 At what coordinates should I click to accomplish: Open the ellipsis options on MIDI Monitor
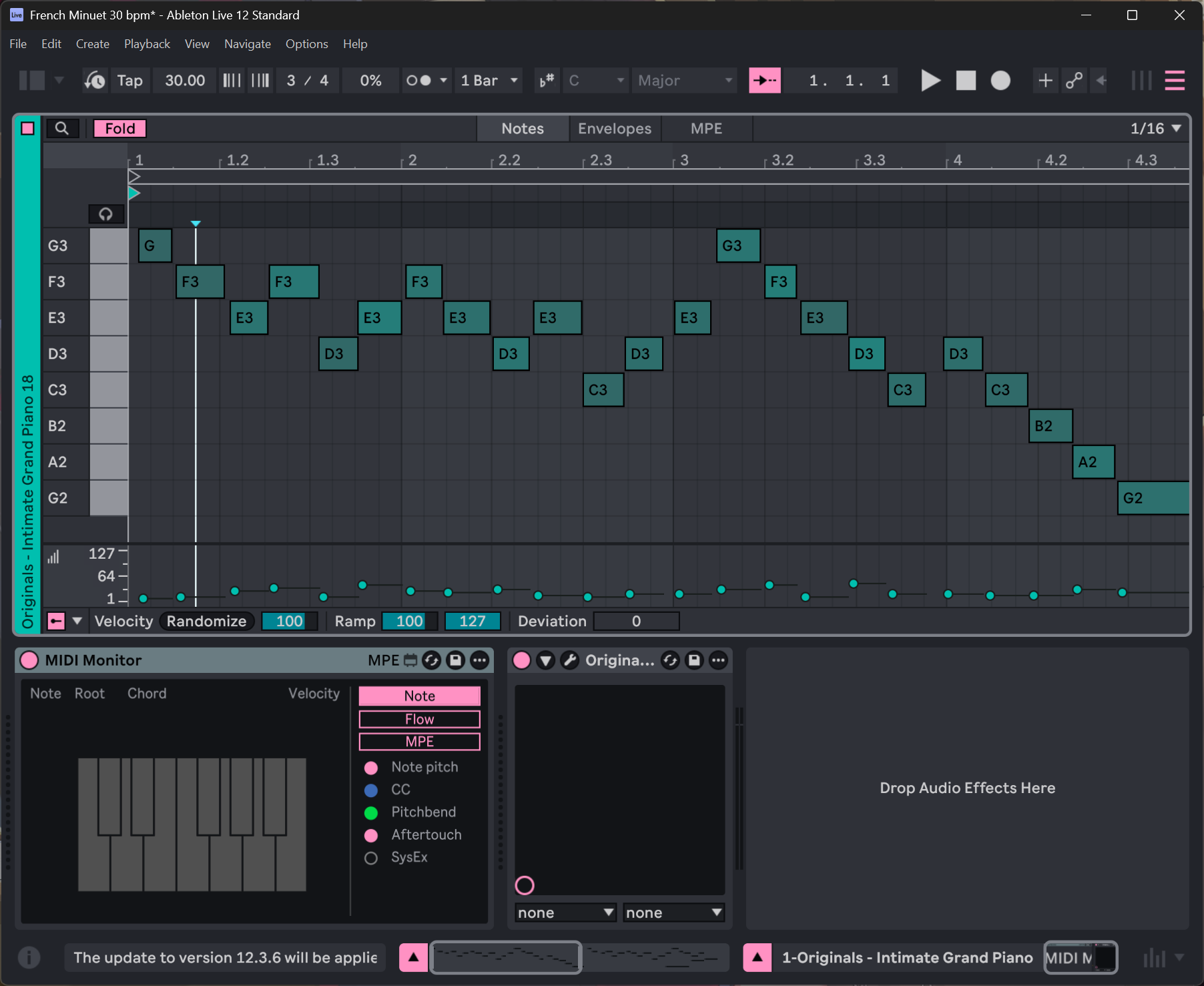[x=479, y=660]
